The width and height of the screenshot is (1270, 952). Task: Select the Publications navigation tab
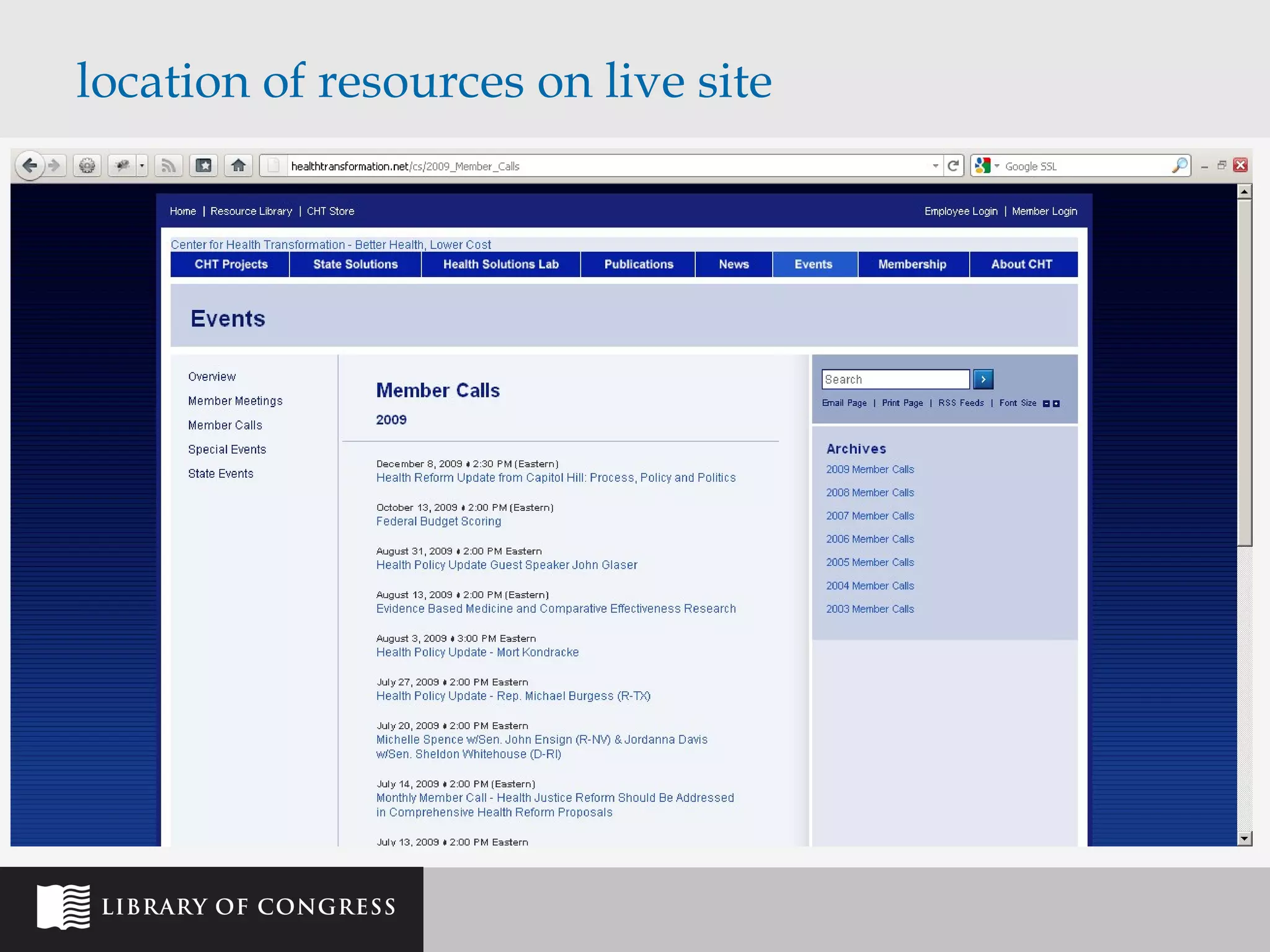click(638, 264)
